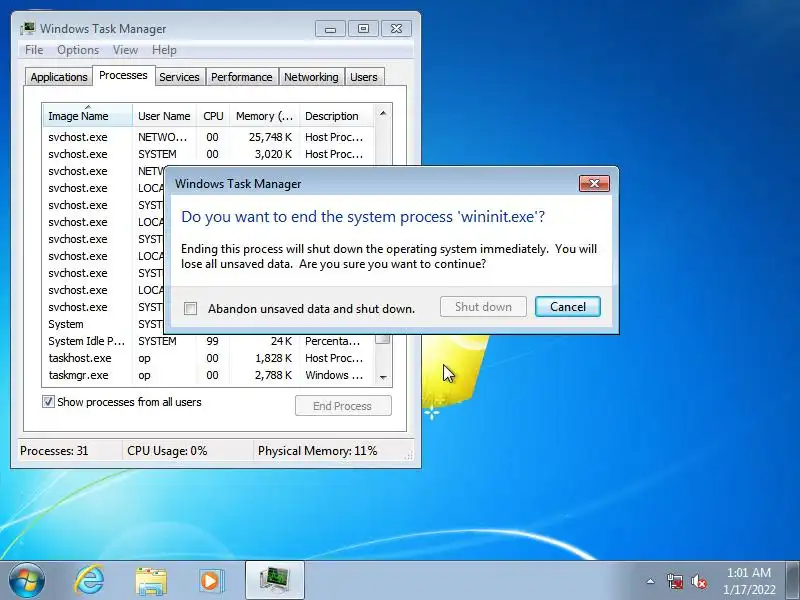Click the Percenta... description cell
Viewport: 800px width, 600px height.
tap(332, 341)
